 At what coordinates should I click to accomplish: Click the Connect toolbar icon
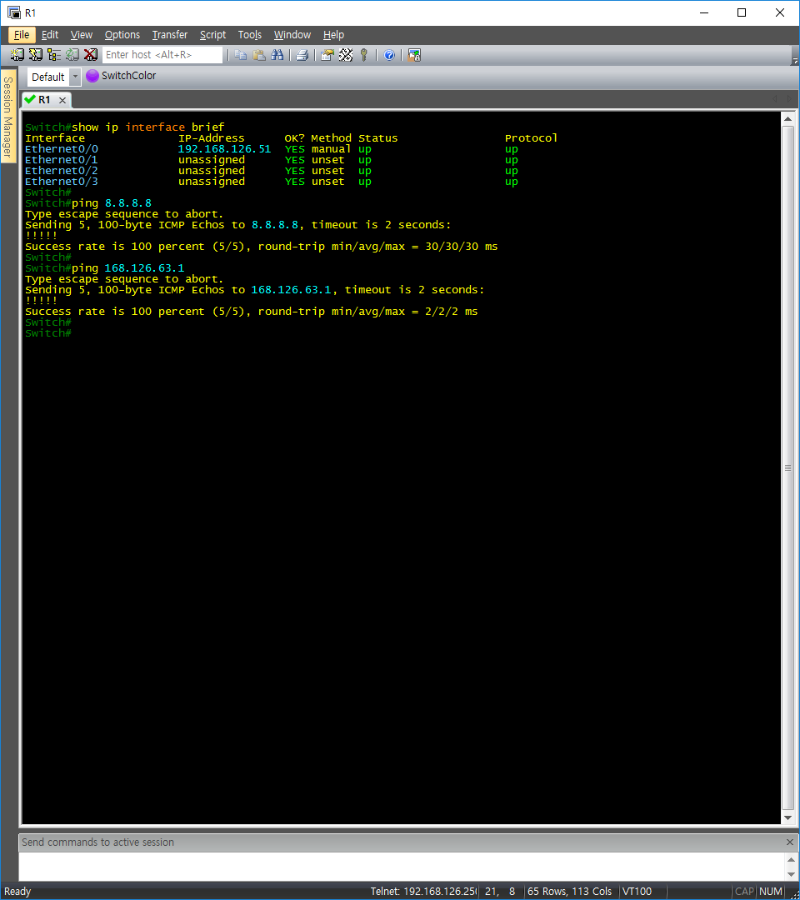pyautogui.click(x=17, y=55)
